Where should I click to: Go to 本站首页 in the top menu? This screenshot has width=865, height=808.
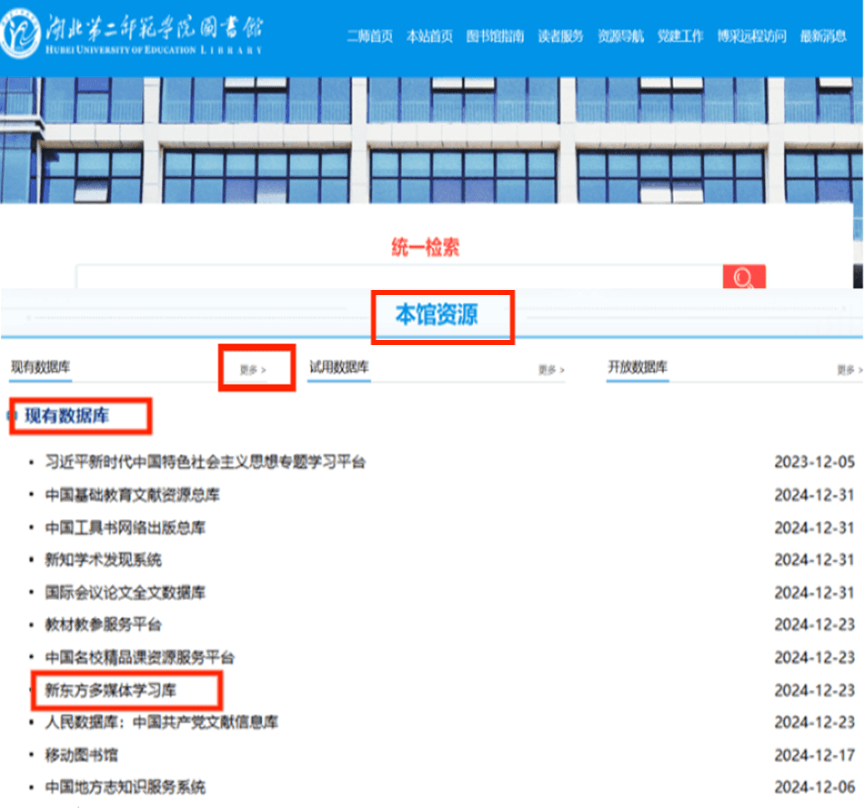pyautogui.click(x=430, y=36)
